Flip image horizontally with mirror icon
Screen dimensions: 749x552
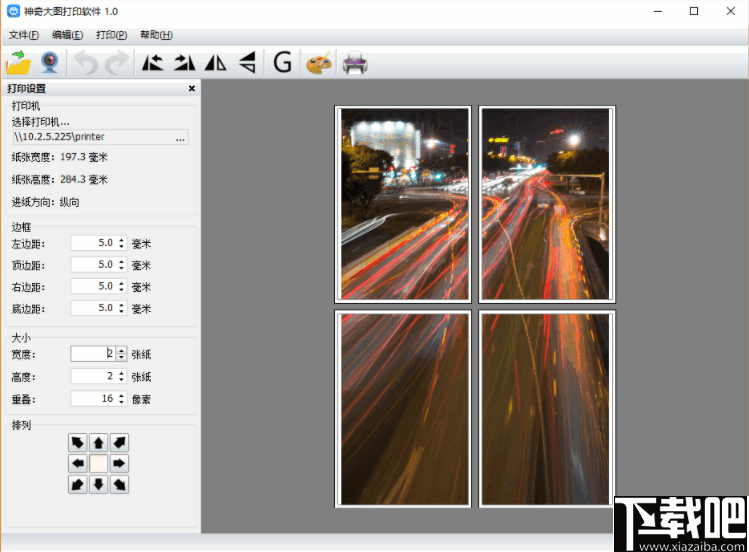(215, 63)
